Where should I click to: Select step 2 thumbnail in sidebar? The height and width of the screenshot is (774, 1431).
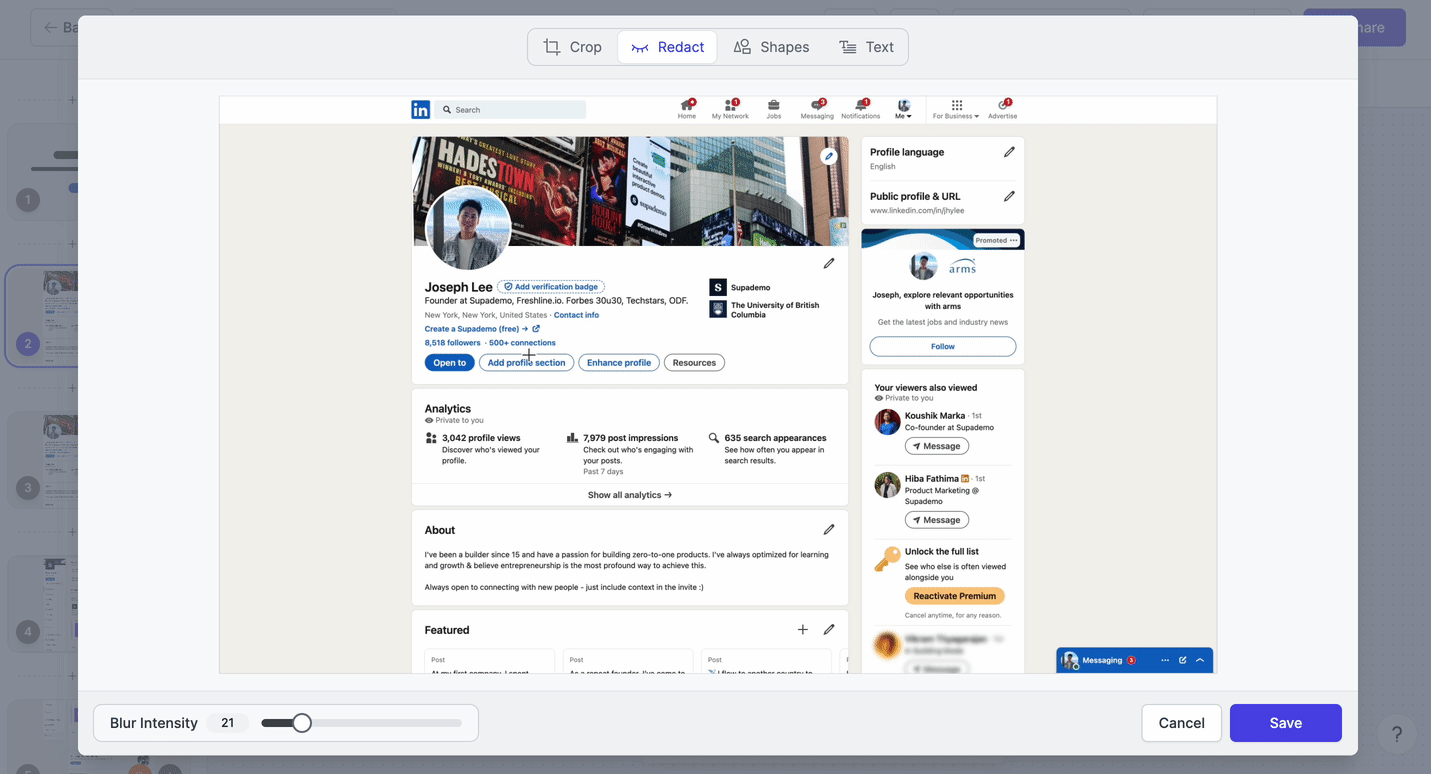click(41, 316)
